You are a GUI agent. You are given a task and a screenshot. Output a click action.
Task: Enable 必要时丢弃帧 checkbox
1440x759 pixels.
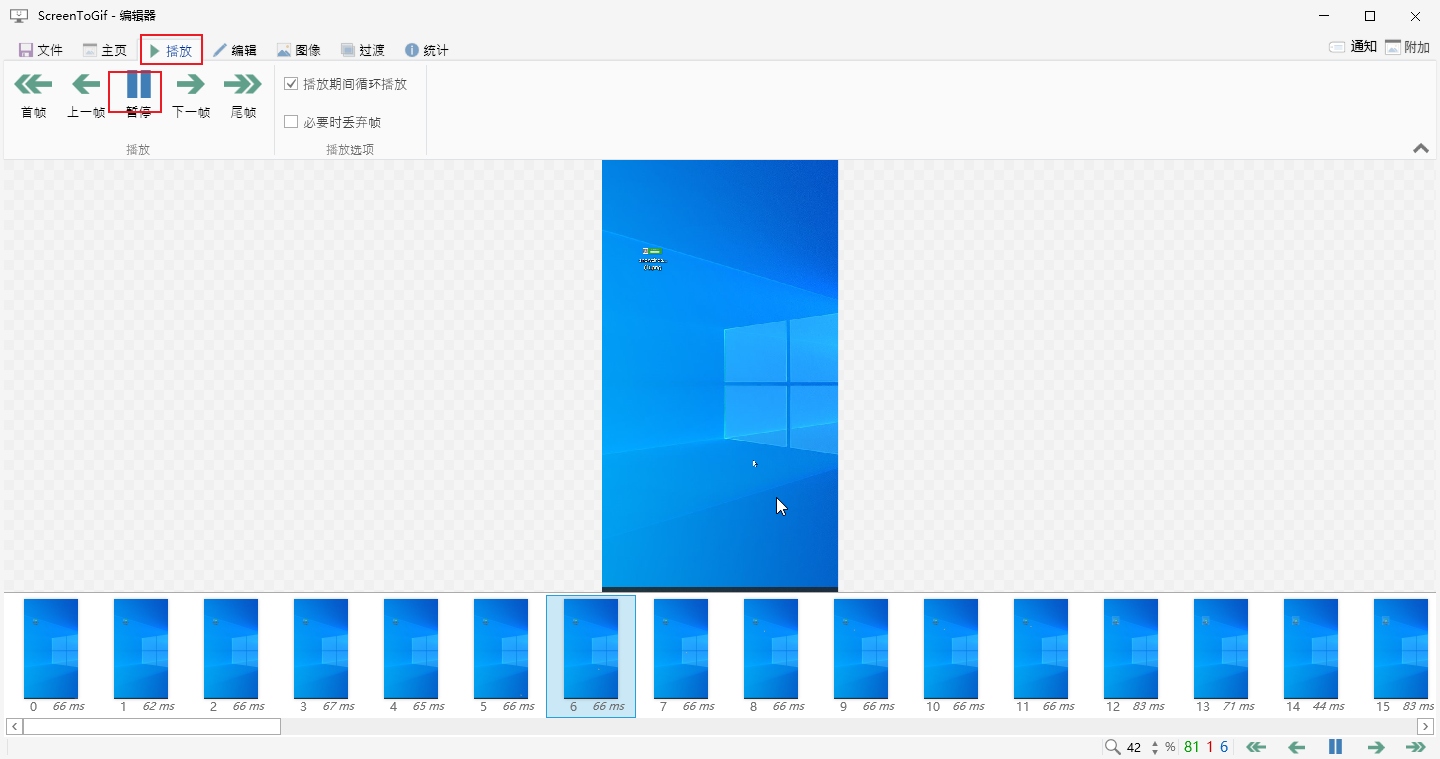coord(292,122)
